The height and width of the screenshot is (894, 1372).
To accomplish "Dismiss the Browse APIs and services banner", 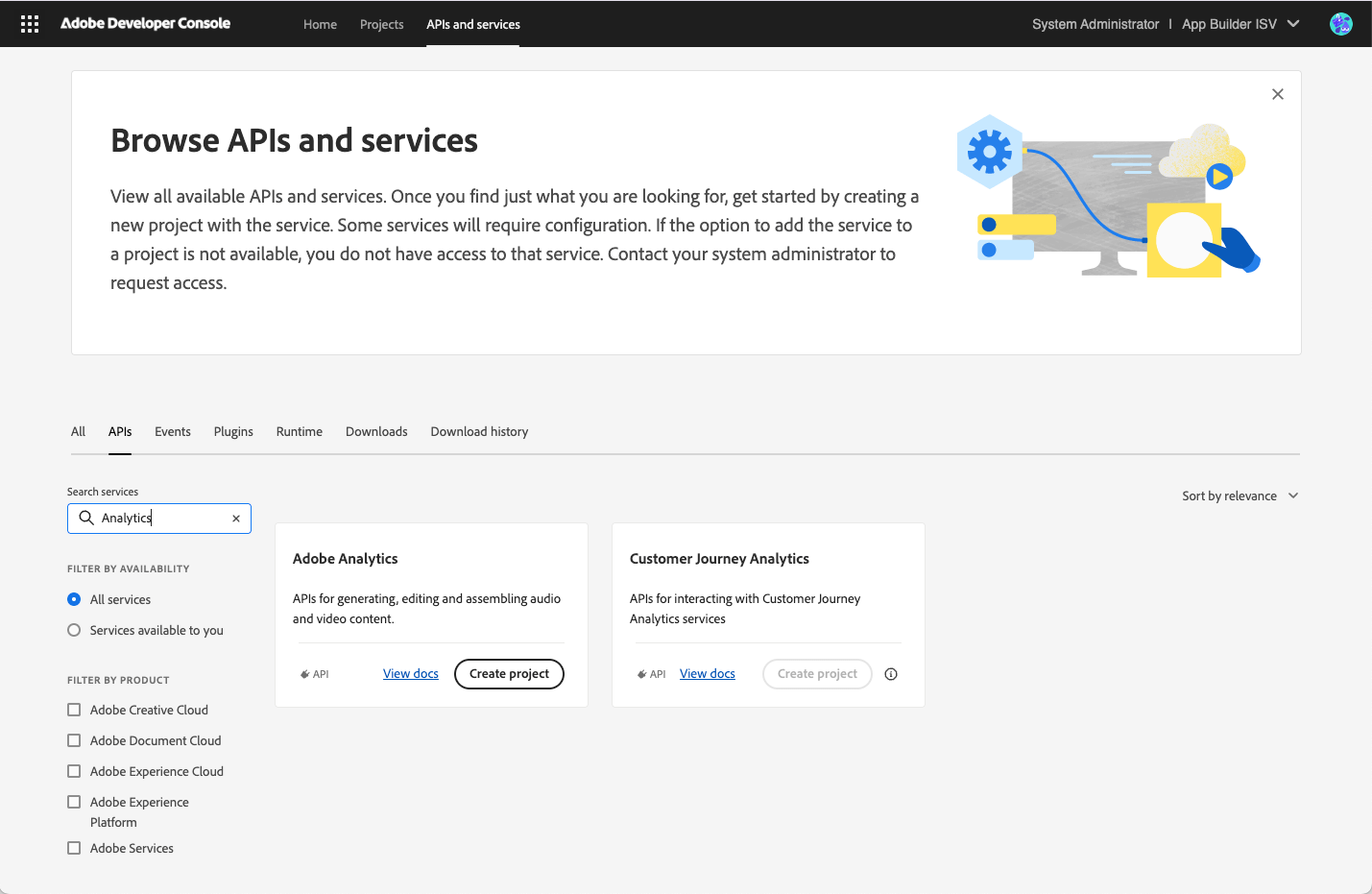I will click(1277, 93).
